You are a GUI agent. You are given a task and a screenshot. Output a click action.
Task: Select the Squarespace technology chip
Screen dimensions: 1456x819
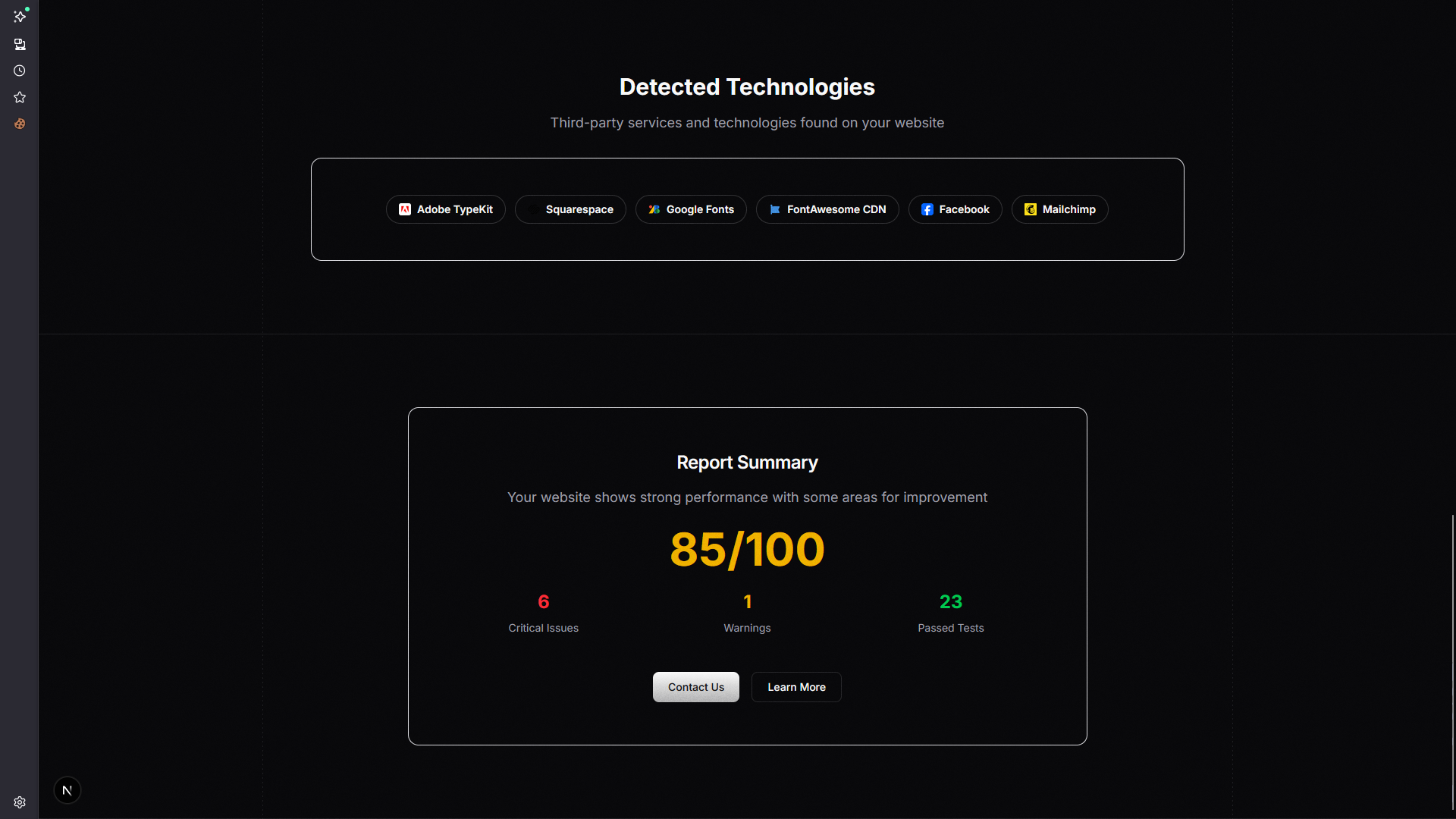(x=570, y=209)
